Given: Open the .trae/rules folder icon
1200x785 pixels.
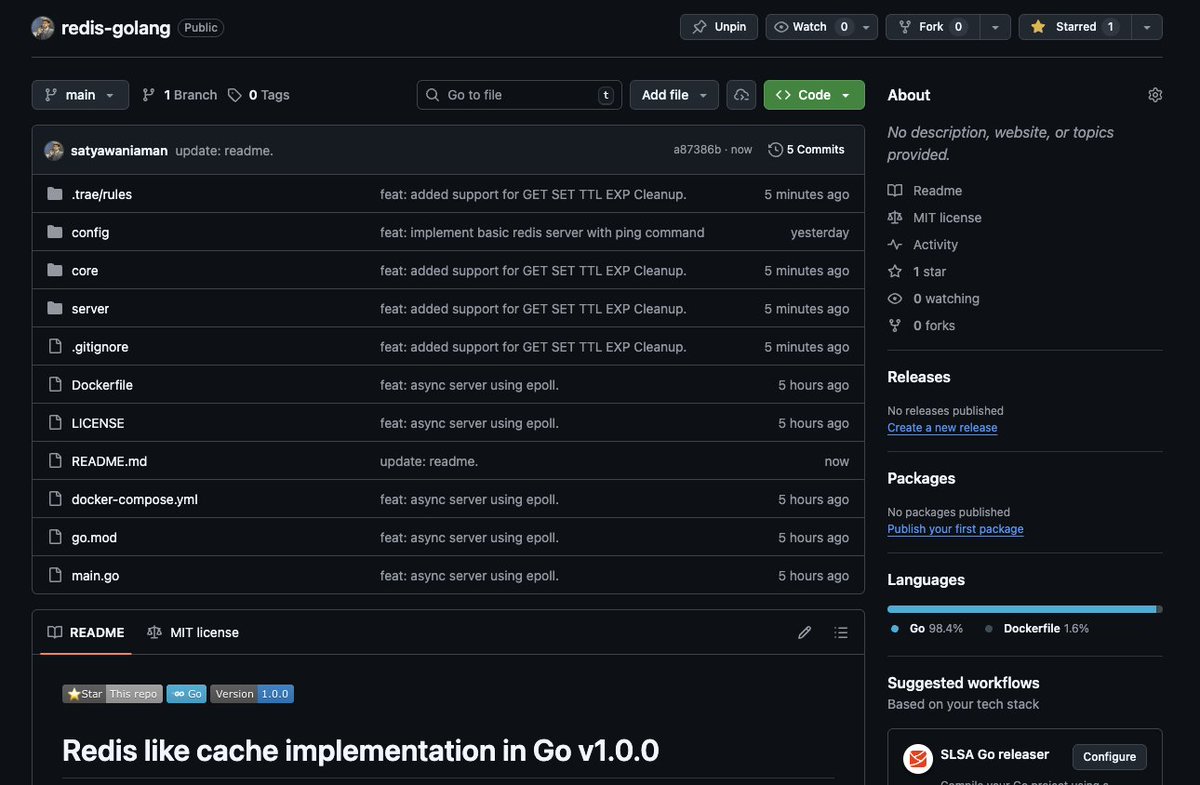Looking at the screenshot, I should (55, 194).
